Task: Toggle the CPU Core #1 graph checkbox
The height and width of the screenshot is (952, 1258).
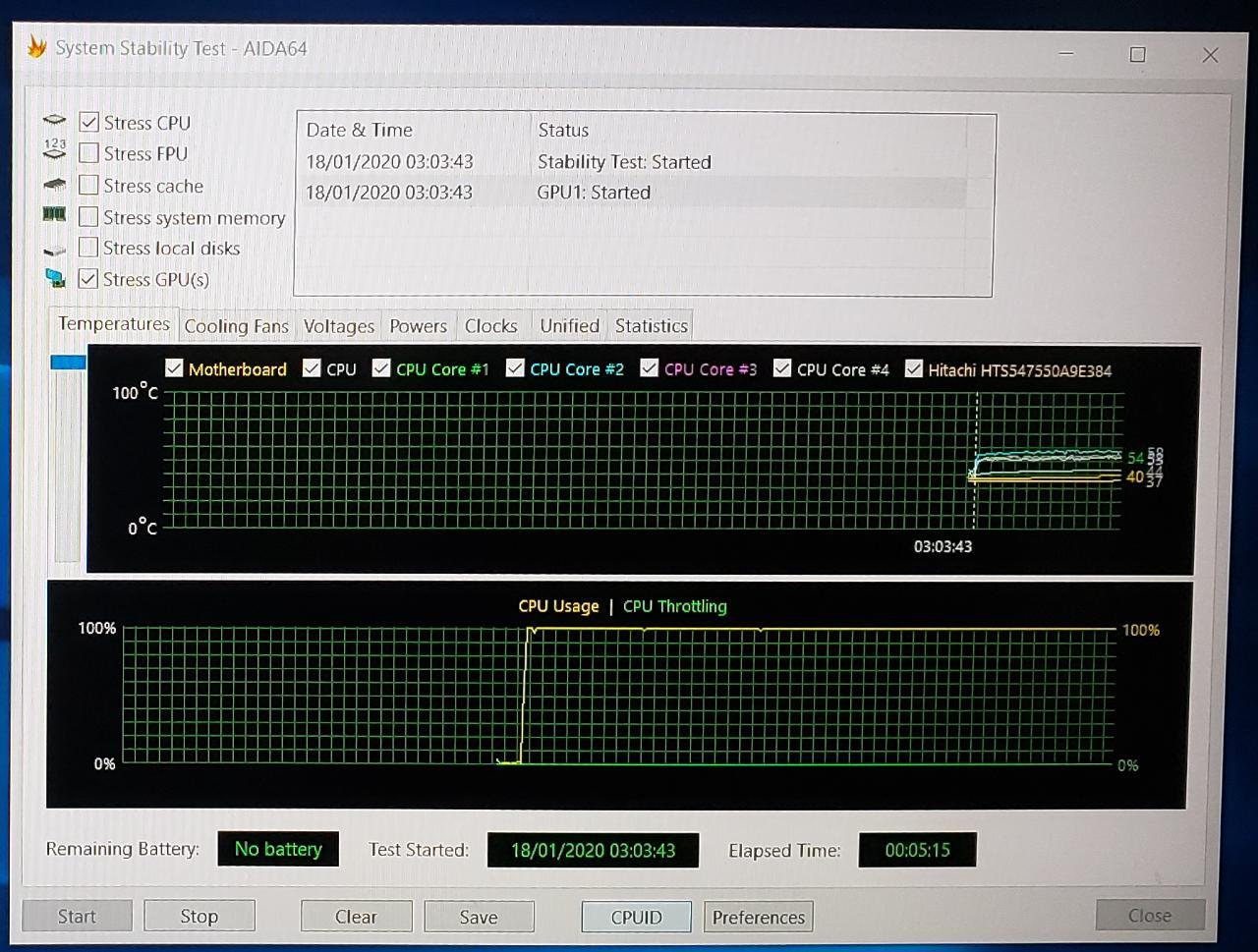Action: tap(381, 368)
